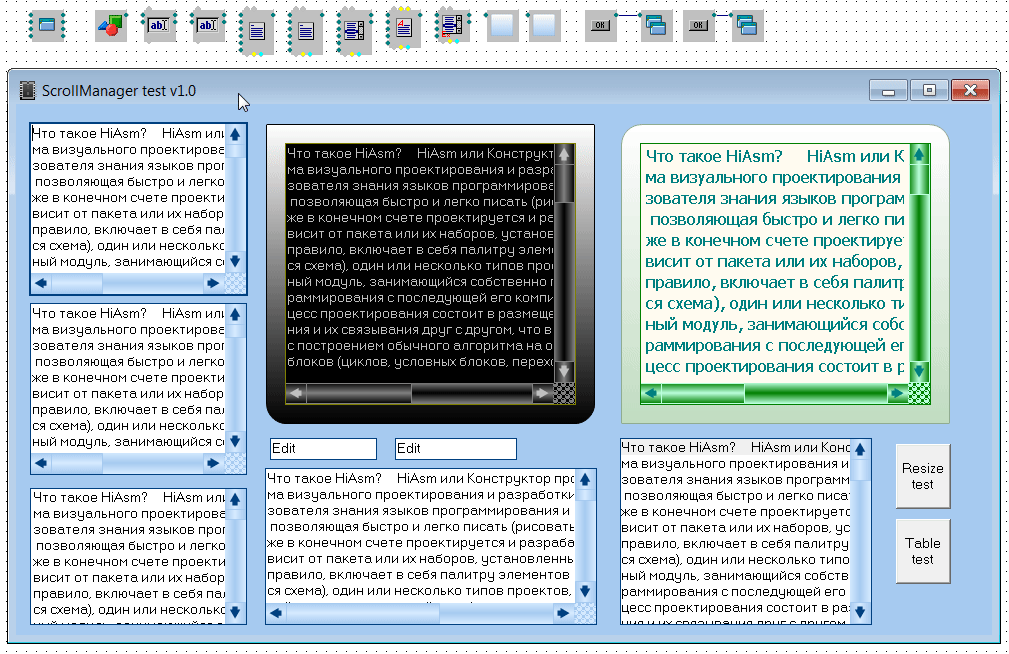Focus the right Edit input field

click(456, 449)
